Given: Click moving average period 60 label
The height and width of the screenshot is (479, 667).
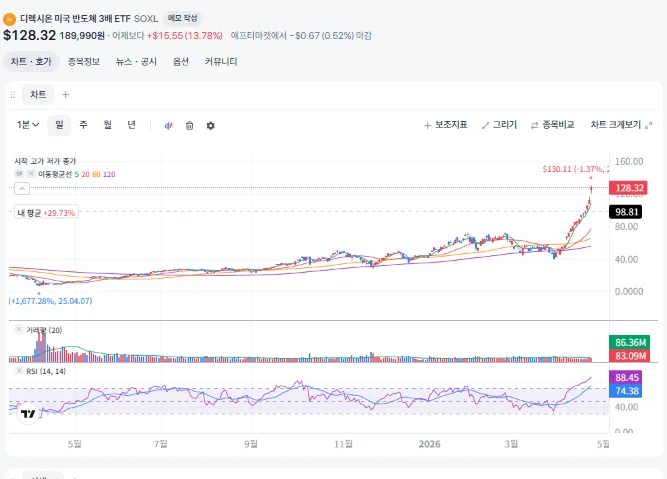Looking at the screenshot, I should pos(97,174).
